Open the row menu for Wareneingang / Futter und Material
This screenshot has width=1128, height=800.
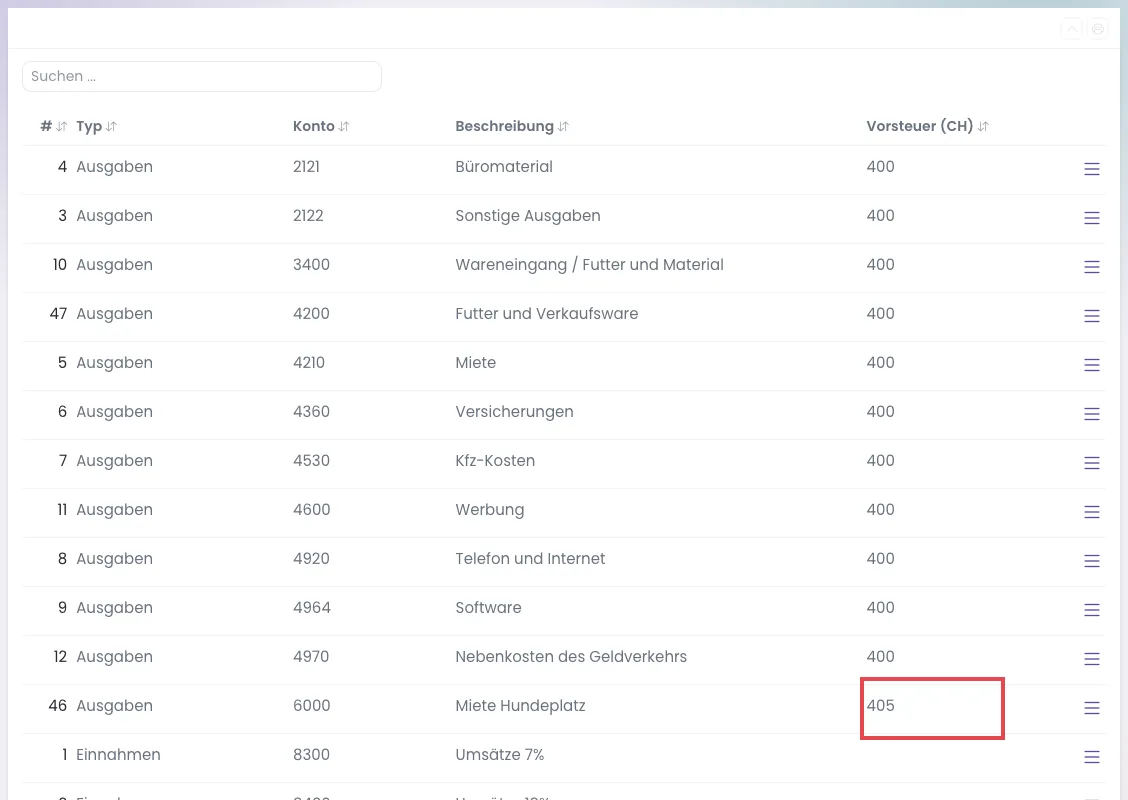click(x=1091, y=267)
